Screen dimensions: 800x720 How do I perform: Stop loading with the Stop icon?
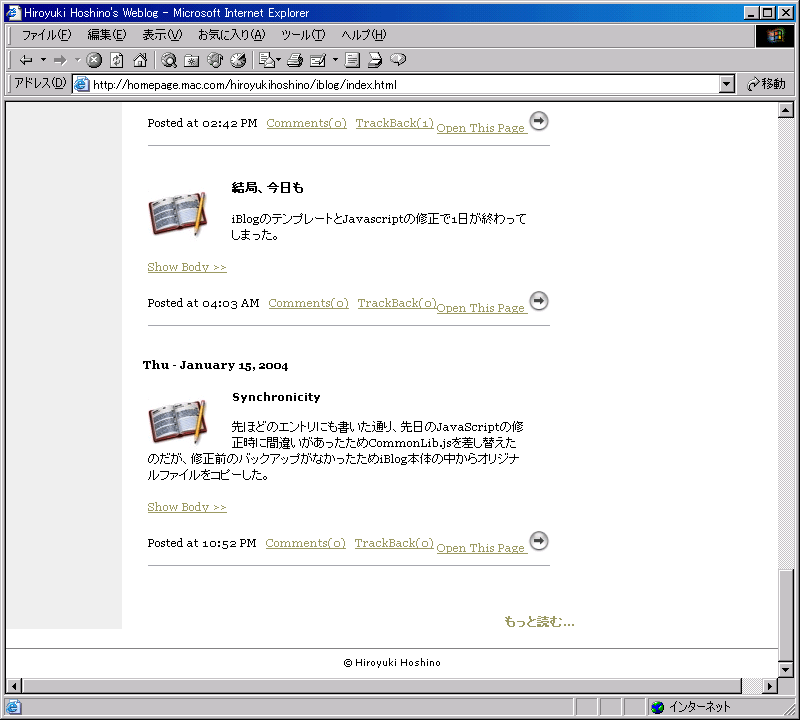[x=94, y=60]
